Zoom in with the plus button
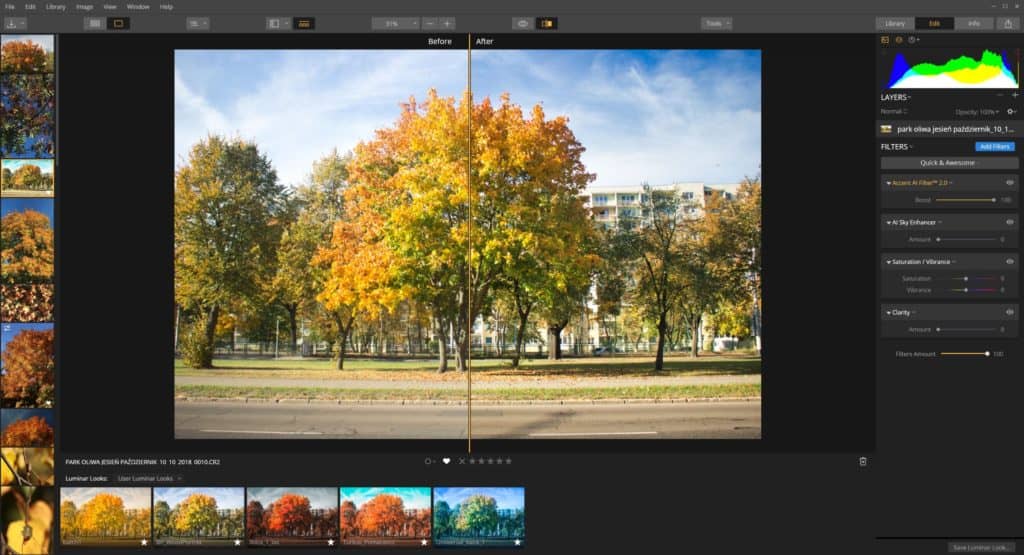The height and width of the screenshot is (555, 1024). coord(447,24)
